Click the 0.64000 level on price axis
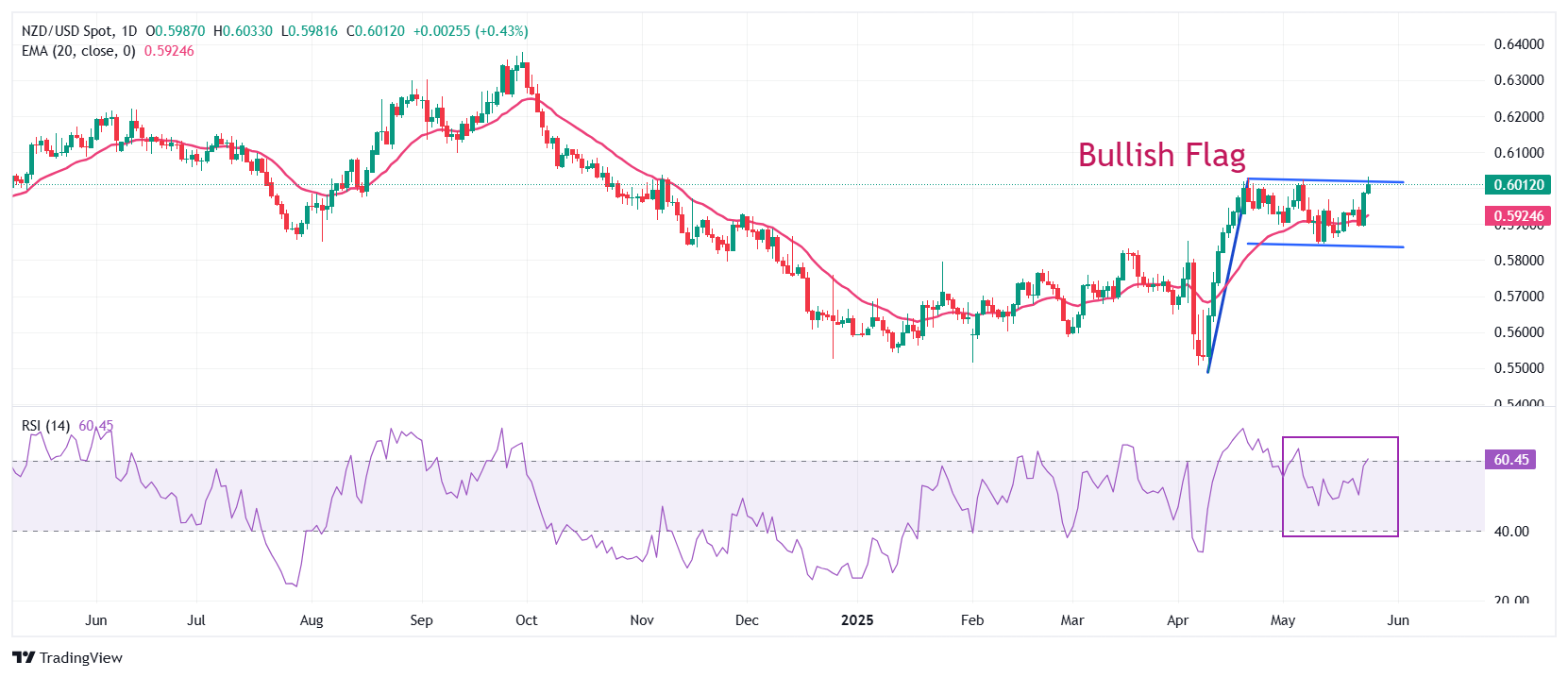 tap(1518, 44)
